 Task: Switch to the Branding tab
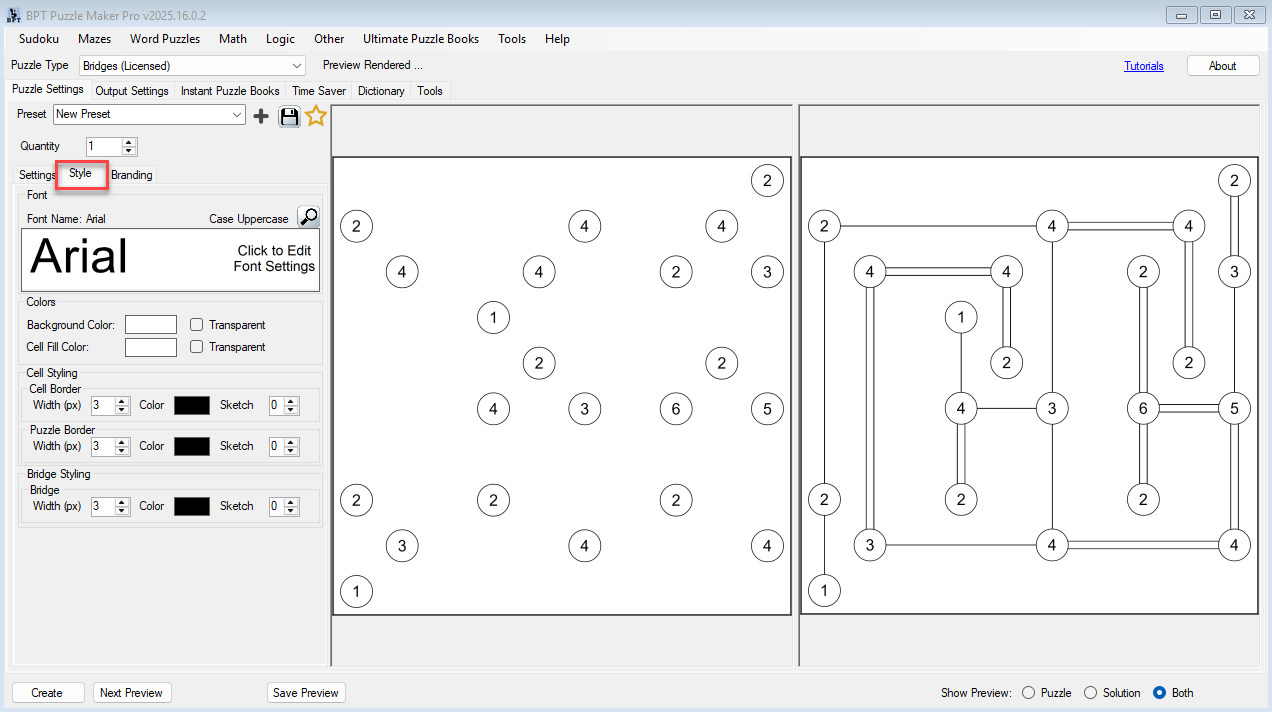click(131, 174)
